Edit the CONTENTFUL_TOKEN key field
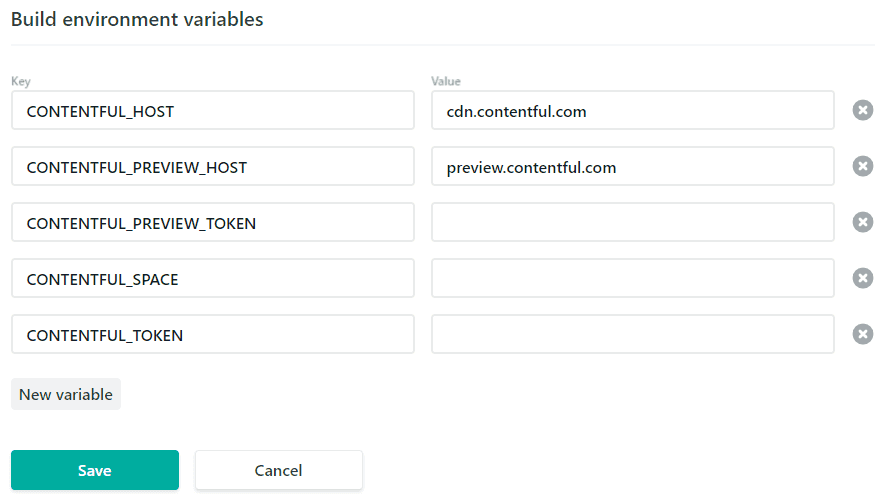891x504 pixels. (213, 335)
